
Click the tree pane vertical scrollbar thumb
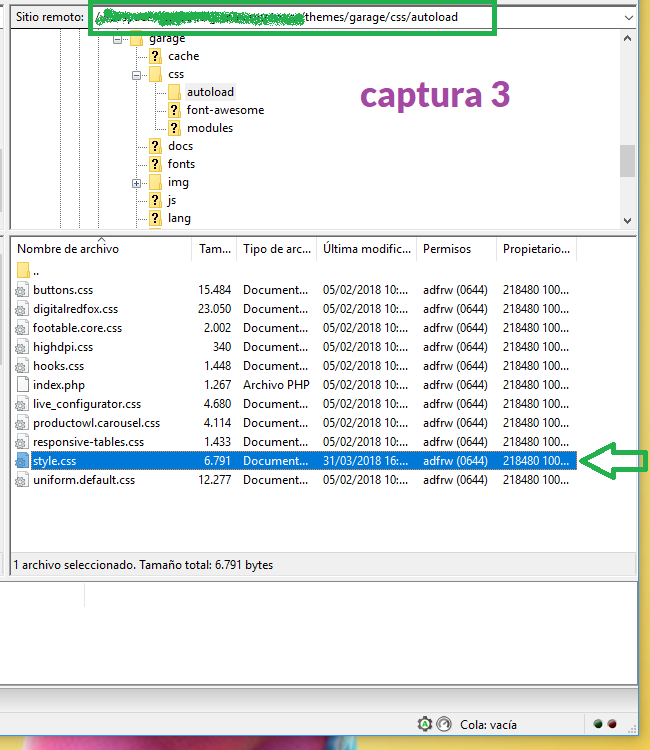pyautogui.click(x=628, y=161)
